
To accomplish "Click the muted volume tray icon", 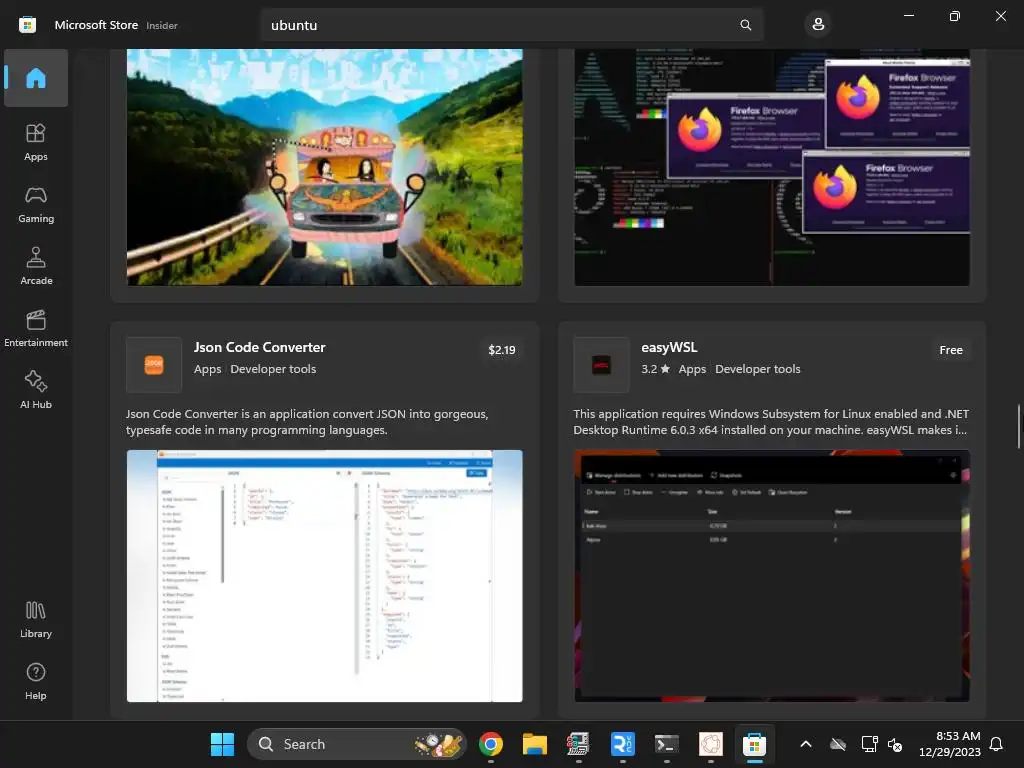I will [x=895, y=744].
